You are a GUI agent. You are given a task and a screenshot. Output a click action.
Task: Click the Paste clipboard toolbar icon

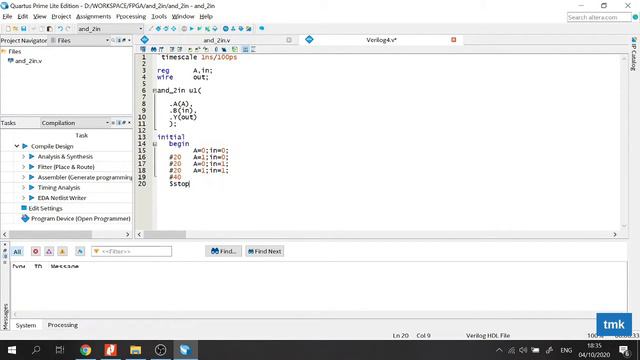(49, 29)
